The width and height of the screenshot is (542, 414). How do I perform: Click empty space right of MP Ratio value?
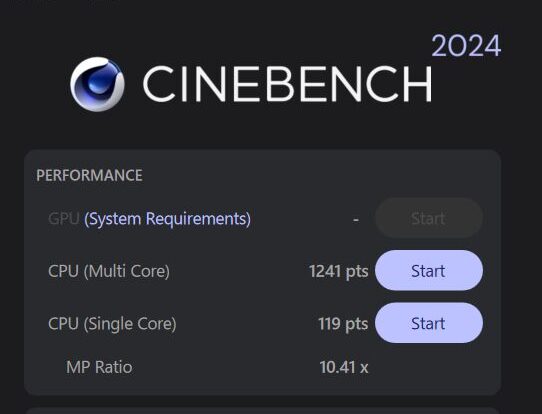pos(432,367)
